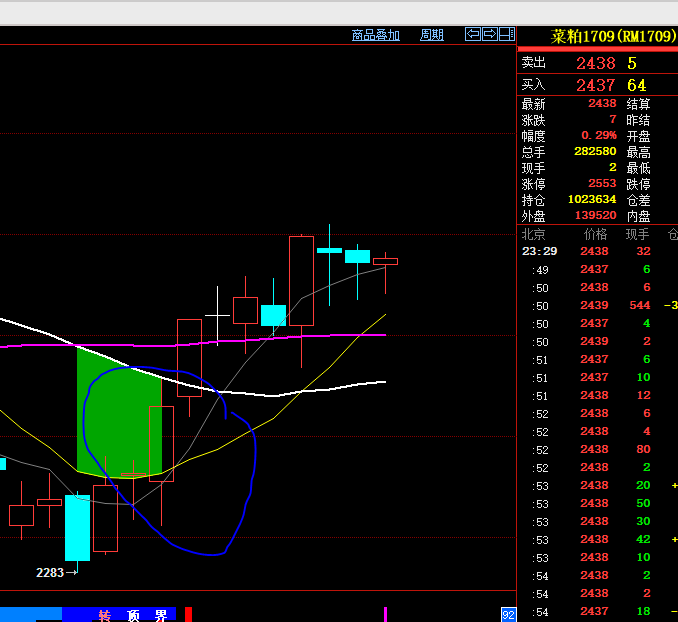Click the red marker on bottom bar
This screenshot has height=622, width=678.
click(x=188, y=613)
